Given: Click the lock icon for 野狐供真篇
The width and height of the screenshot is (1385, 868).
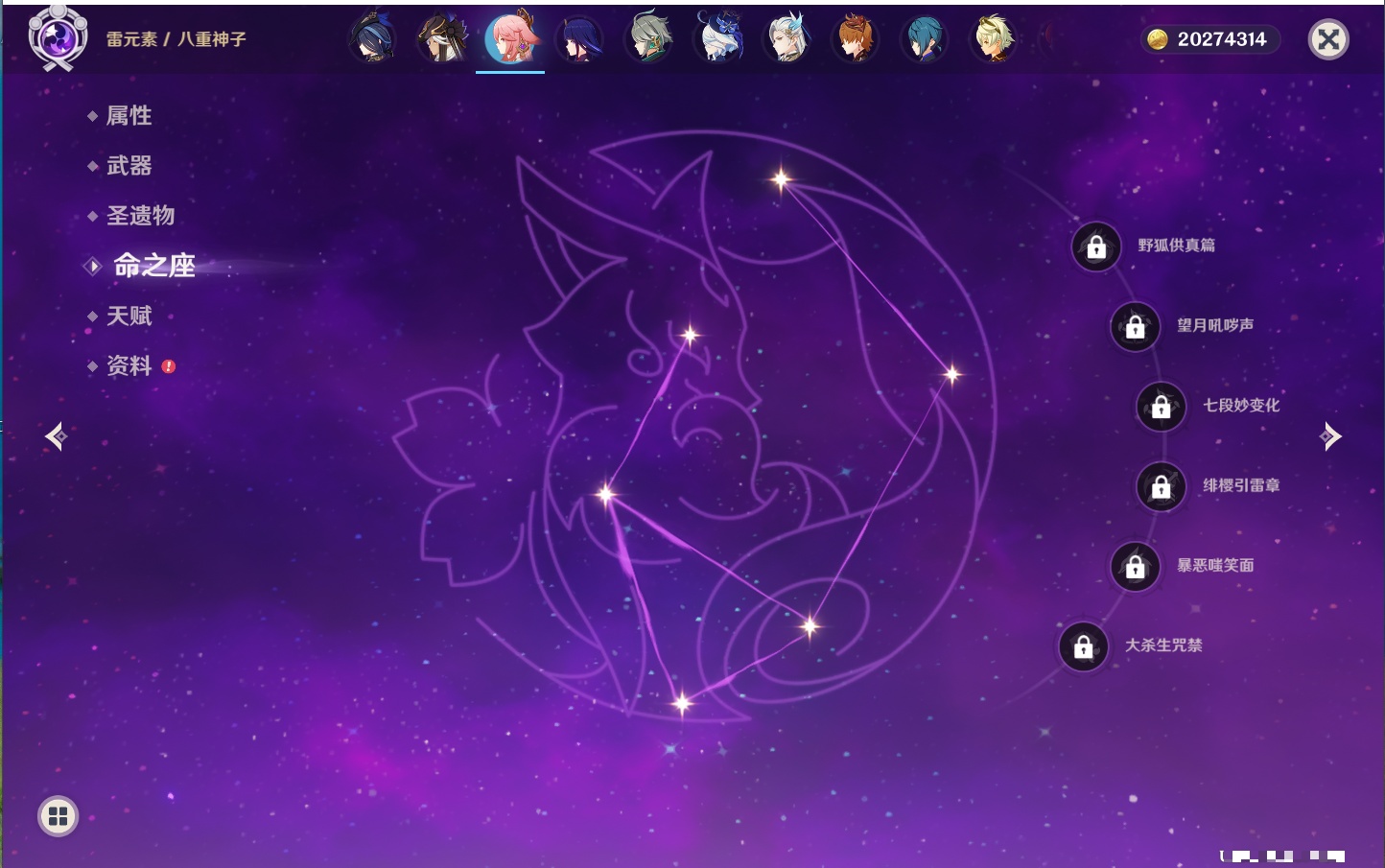Looking at the screenshot, I should pyautogui.click(x=1096, y=247).
